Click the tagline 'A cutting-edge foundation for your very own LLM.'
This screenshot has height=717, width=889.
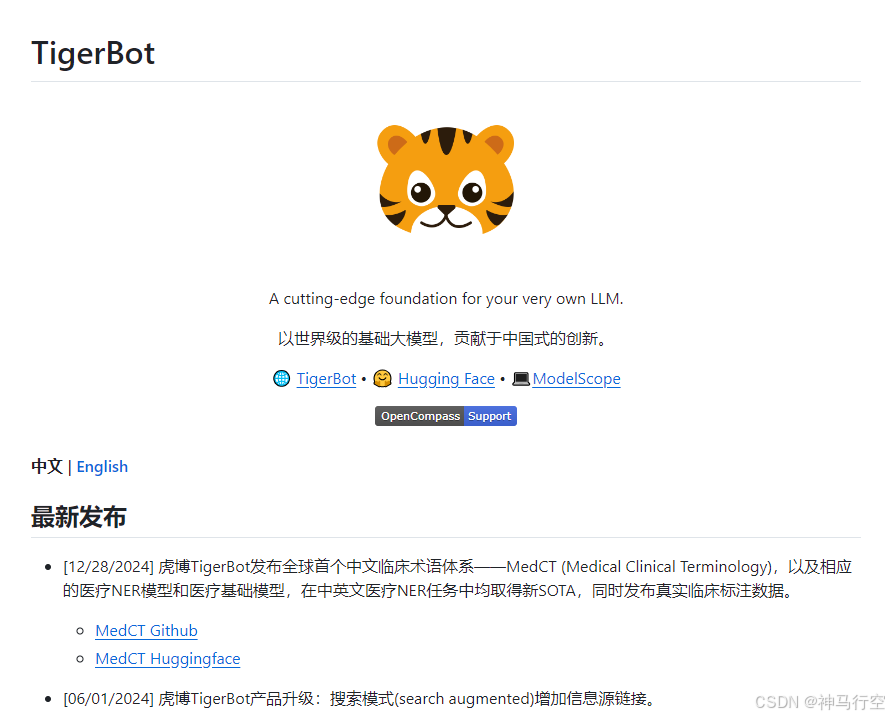(x=446, y=299)
